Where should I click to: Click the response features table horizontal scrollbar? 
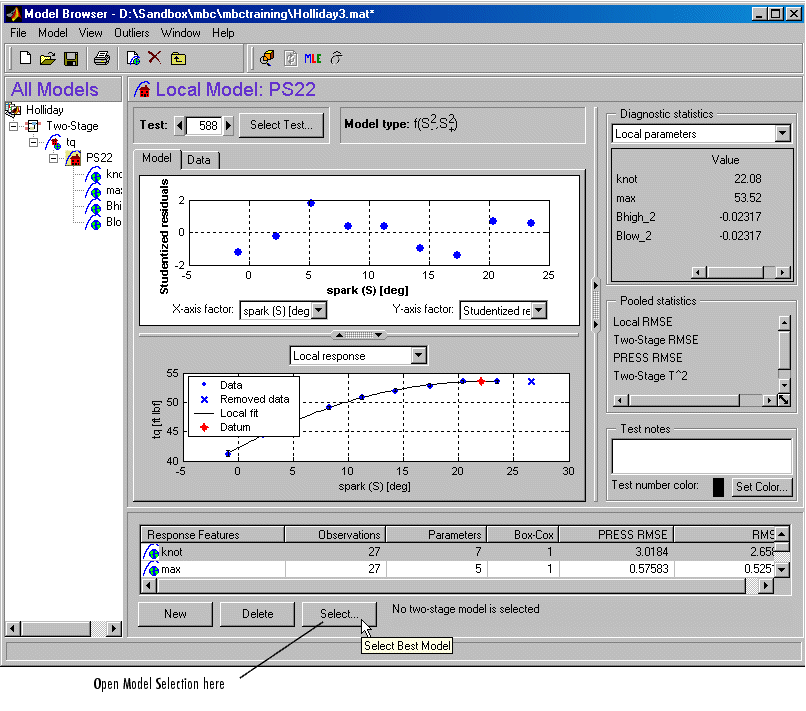457,586
